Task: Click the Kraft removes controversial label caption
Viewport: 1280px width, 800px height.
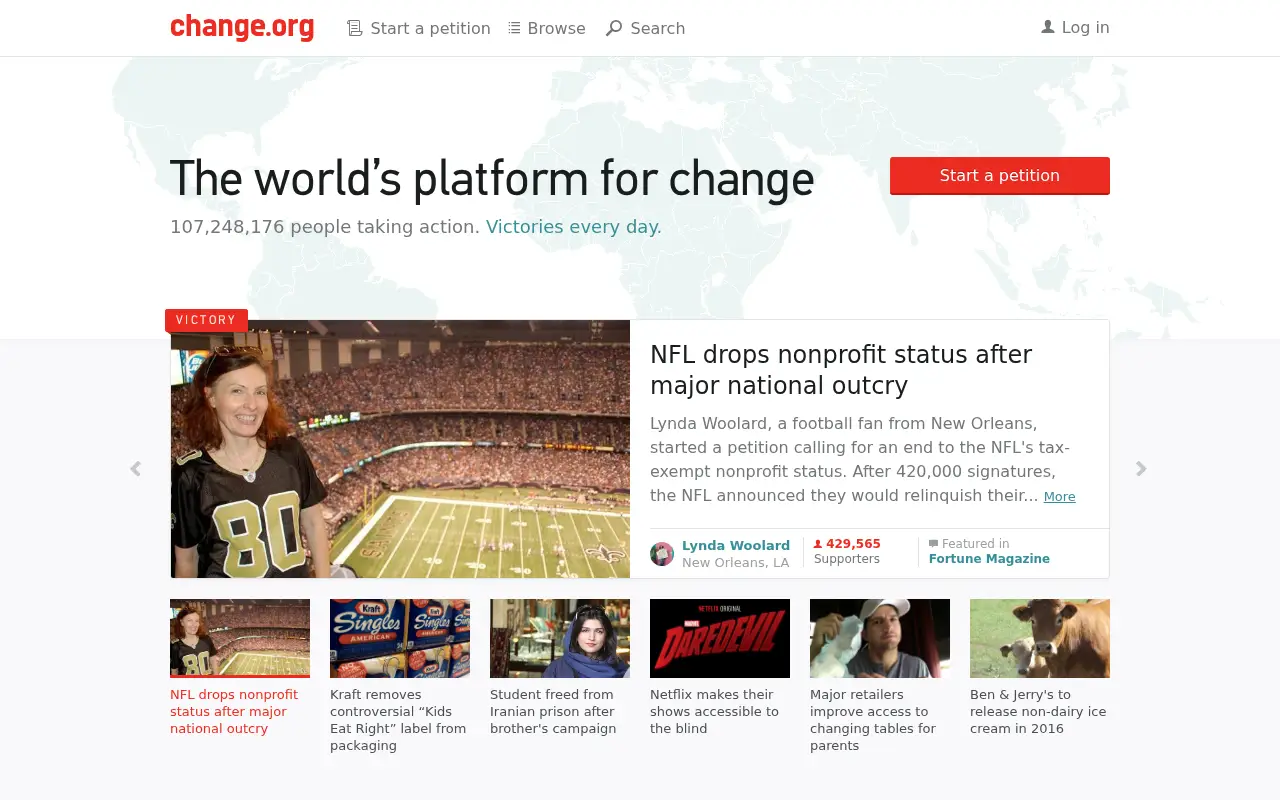Action: 398,720
